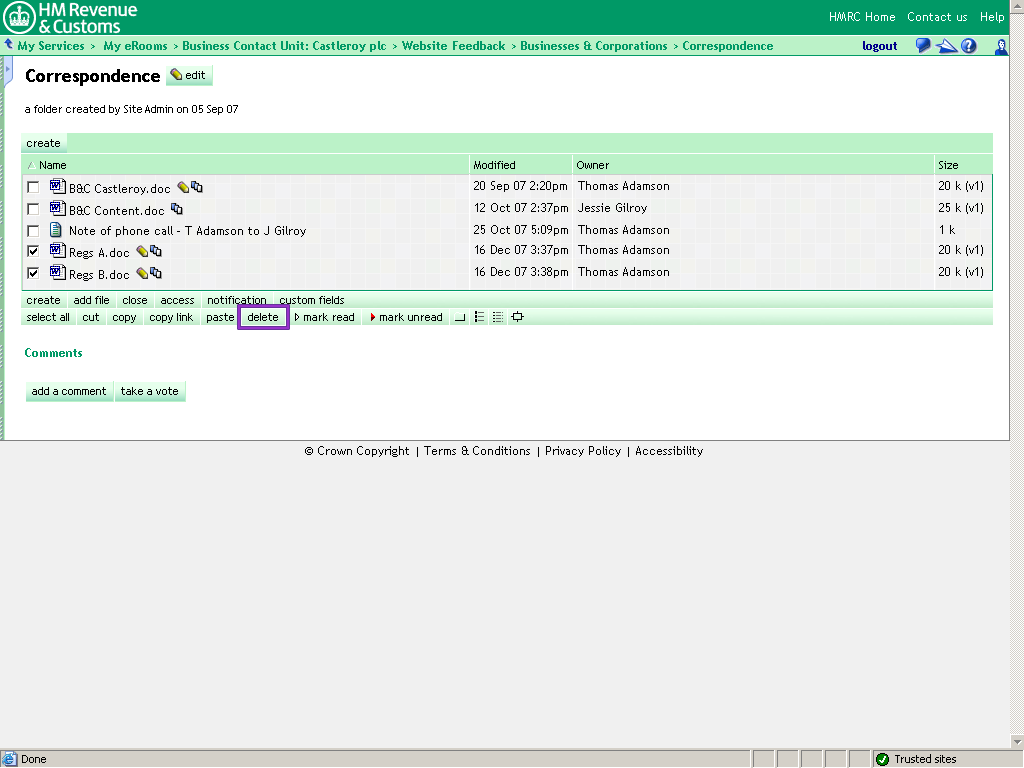Image resolution: width=1024 pixels, height=768 pixels.
Task: Tick the checkbox for B&C Castleroy.doc
Action: coord(33,187)
